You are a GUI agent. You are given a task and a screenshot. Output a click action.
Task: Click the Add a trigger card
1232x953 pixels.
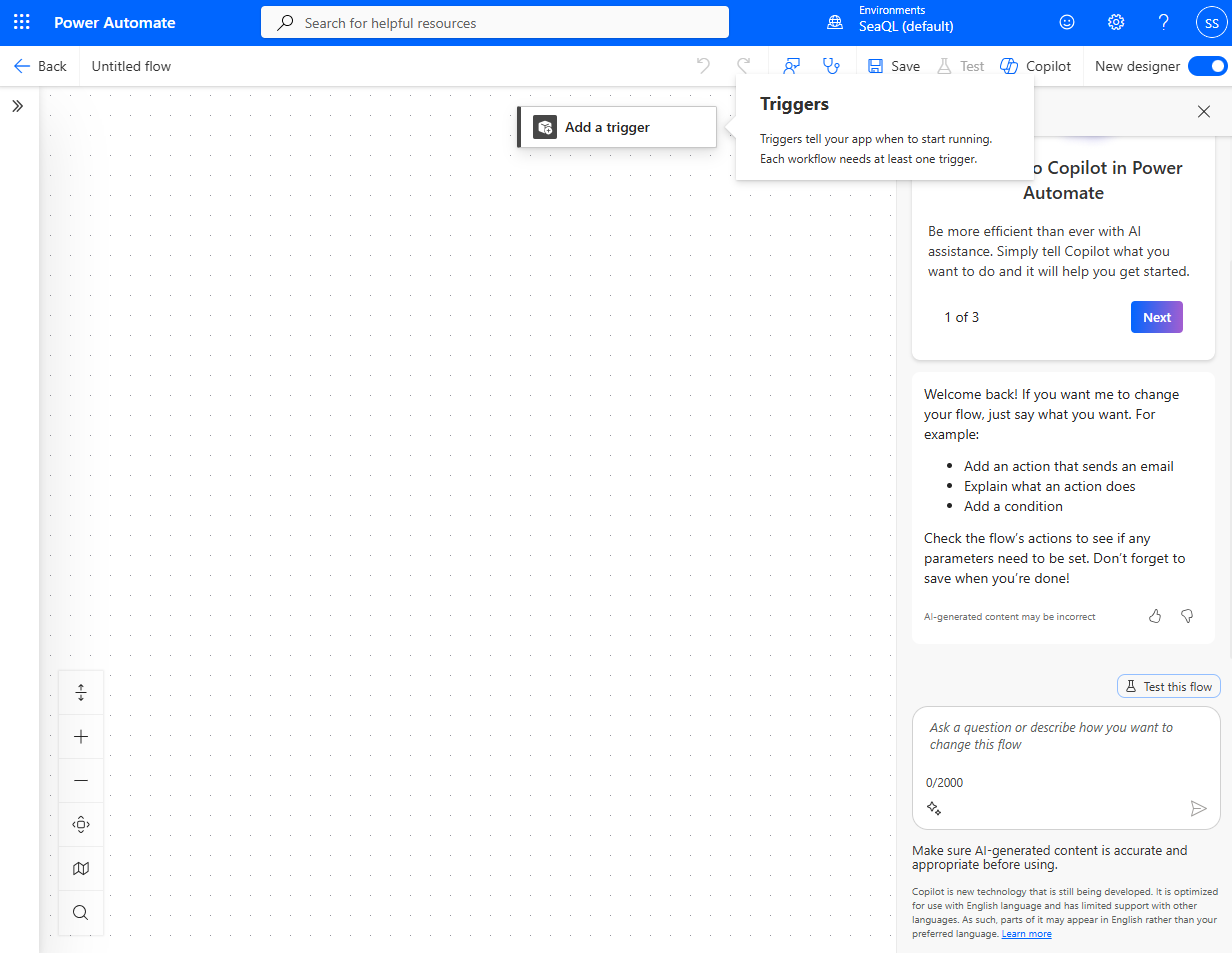(x=617, y=127)
